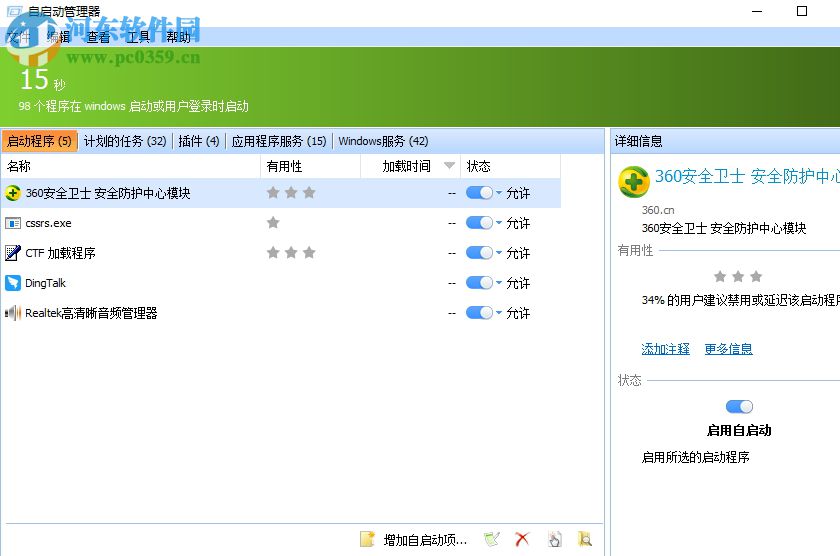The width and height of the screenshot is (840, 556).
Task: Click the one-star rating in cssrs.exe row
Action: coord(273,223)
